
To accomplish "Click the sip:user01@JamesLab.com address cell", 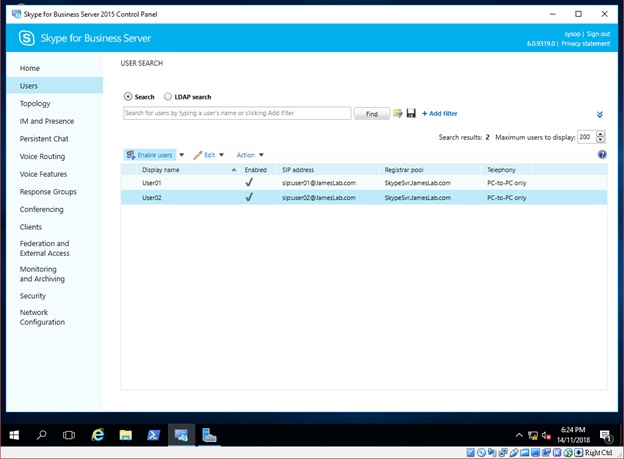I will 319,183.
